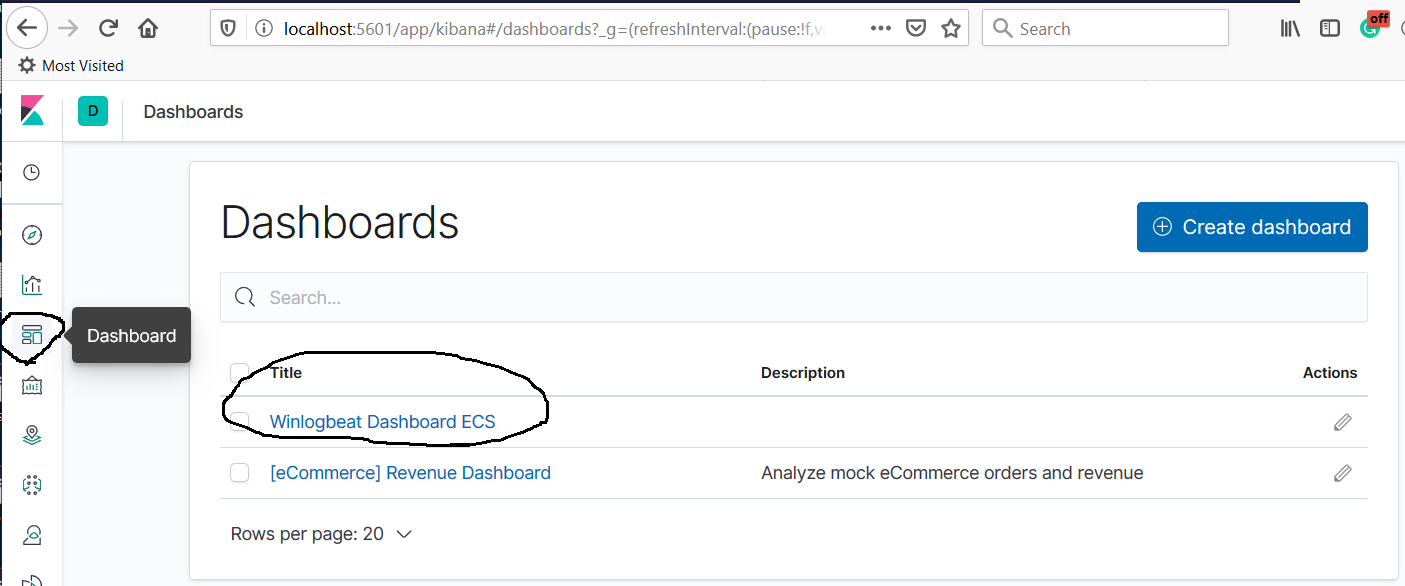The height and width of the screenshot is (586, 1405).
Task: Open Winlogbeat Dashboard ECS link
Action: pos(382,422)
